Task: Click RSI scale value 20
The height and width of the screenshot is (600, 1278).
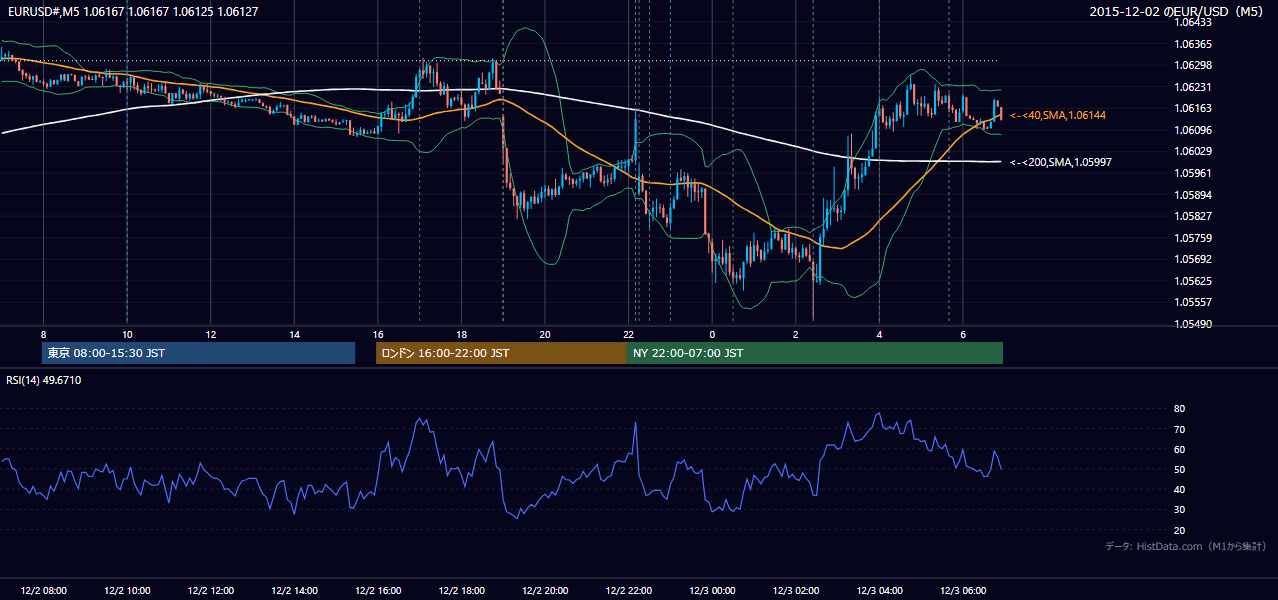Action: (x=1180, y=530)
